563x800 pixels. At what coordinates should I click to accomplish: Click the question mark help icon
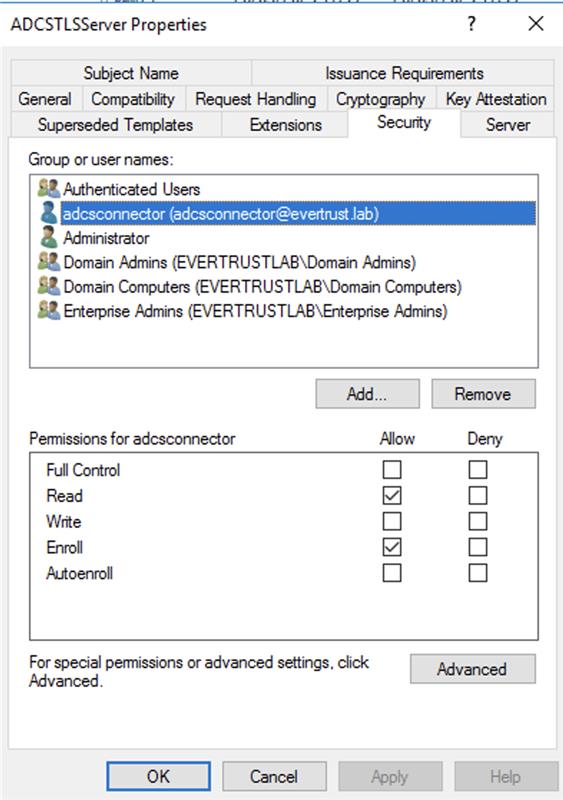pos(471,23)
